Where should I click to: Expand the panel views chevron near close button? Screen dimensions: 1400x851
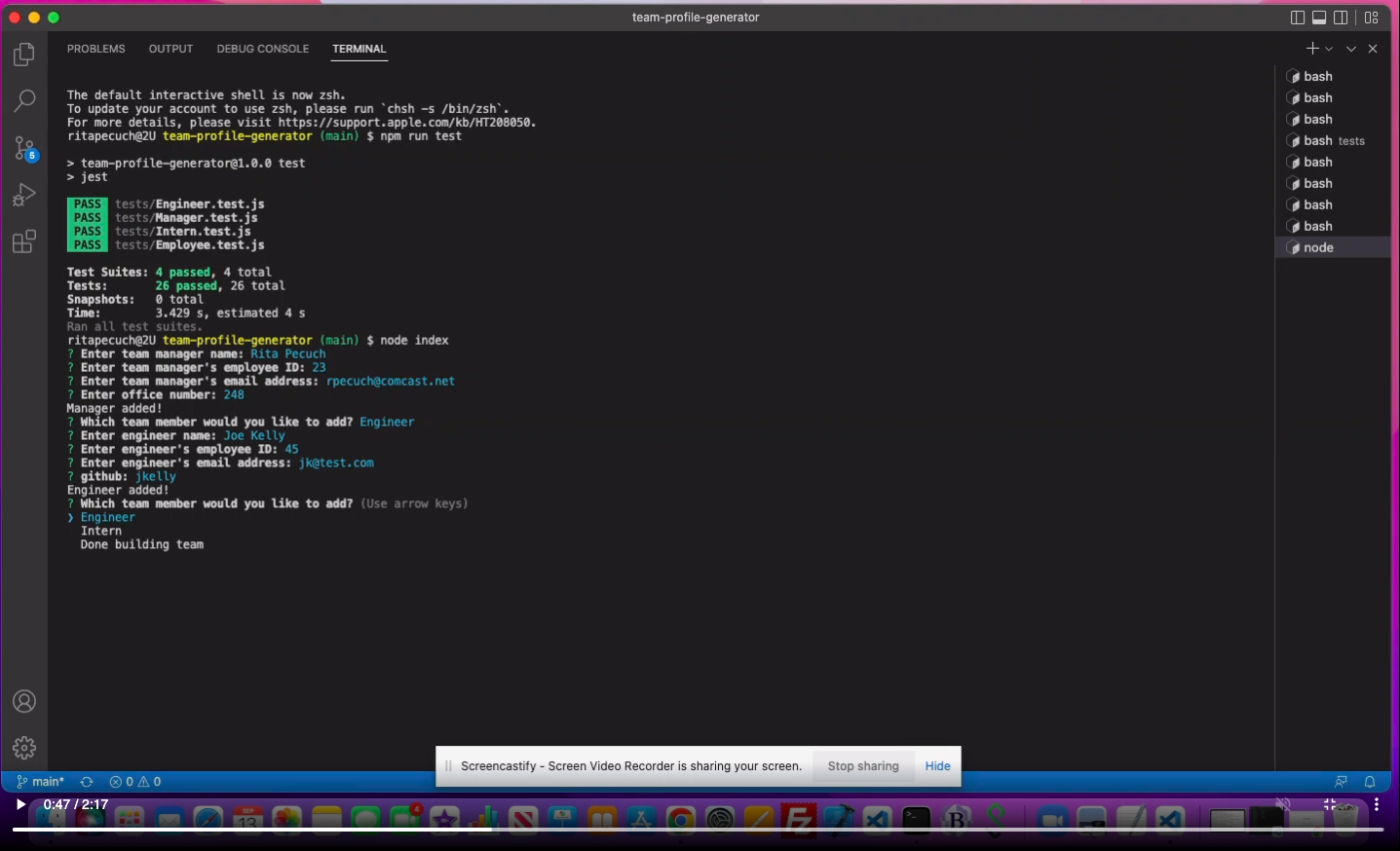(1351, 49)
